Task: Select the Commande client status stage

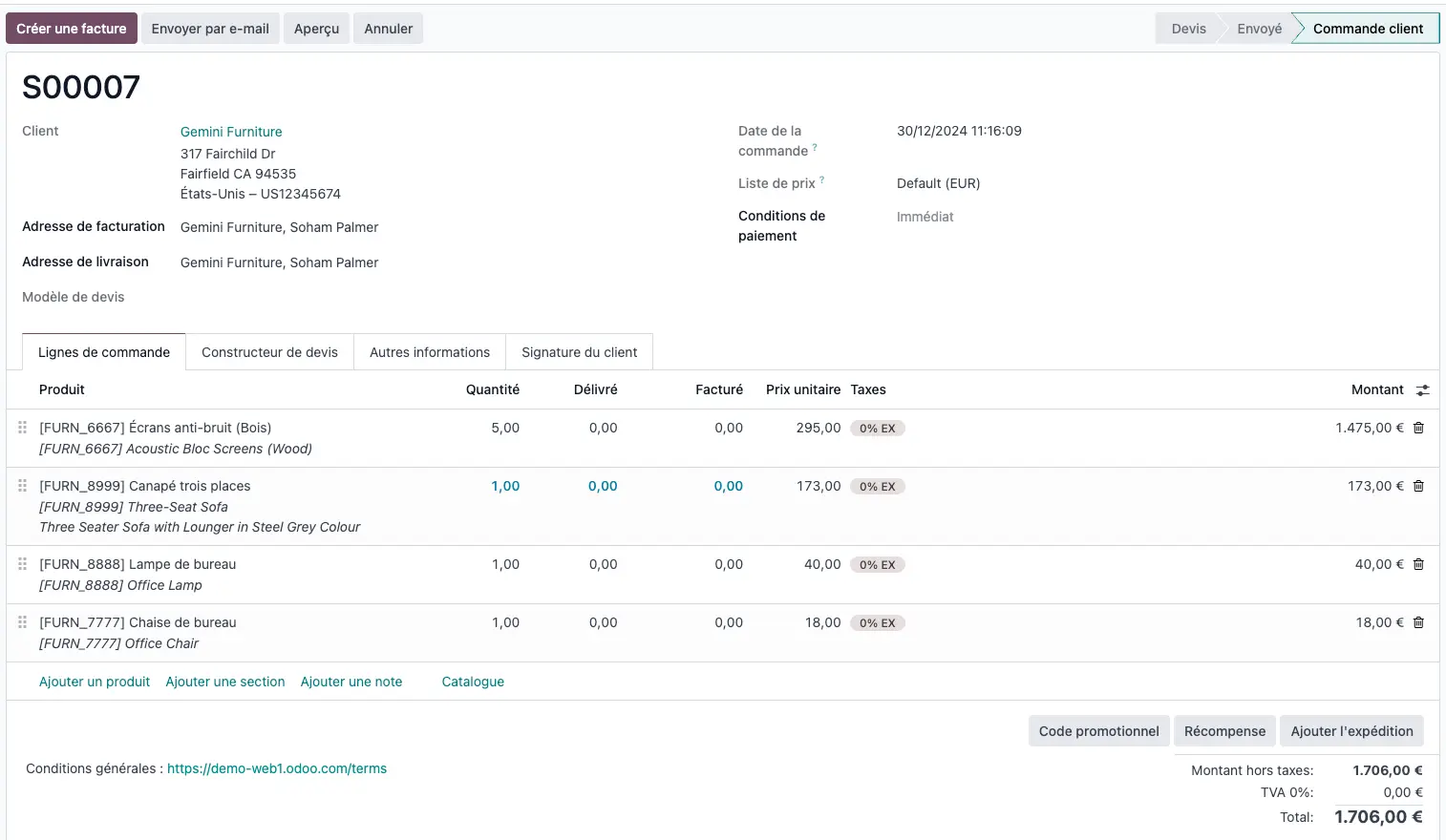Action: click(x=1368, y=29)
